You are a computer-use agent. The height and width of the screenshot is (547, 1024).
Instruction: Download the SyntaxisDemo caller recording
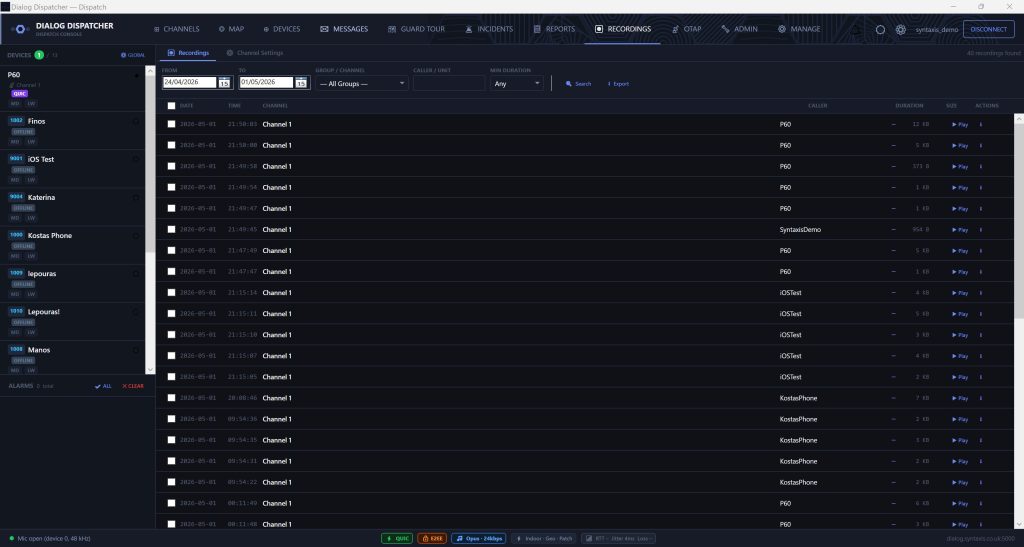click(x=980, y=230)
